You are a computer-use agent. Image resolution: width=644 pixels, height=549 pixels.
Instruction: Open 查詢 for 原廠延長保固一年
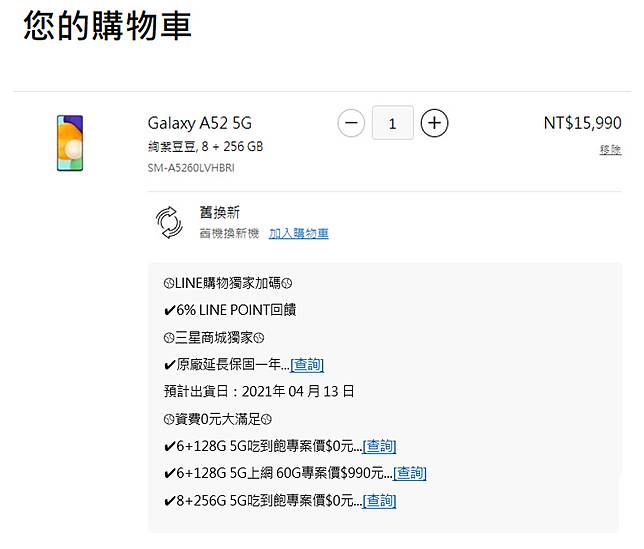[x=307, y=365]
